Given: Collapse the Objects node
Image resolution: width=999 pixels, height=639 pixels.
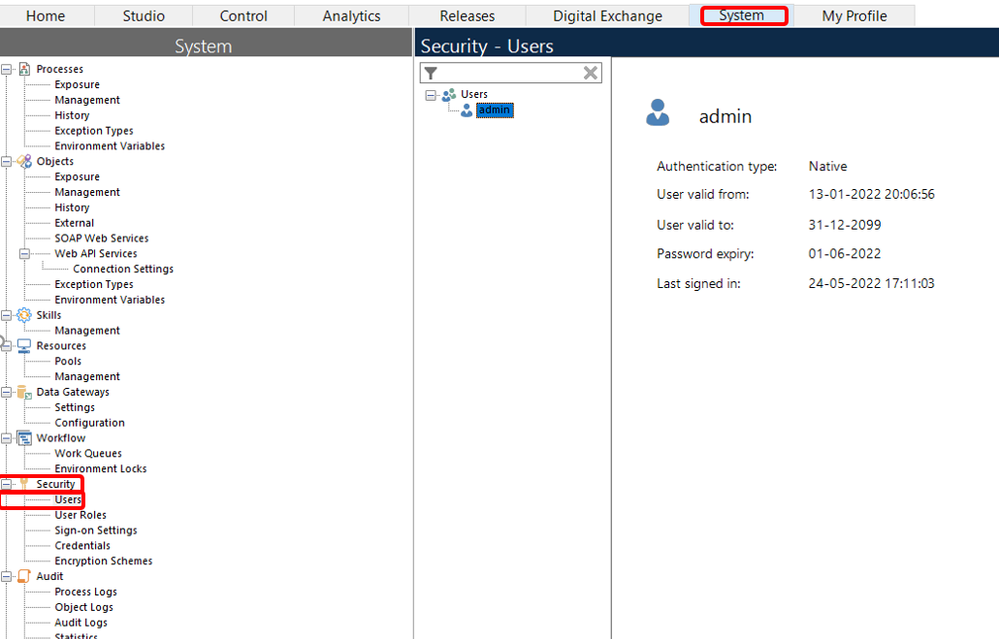Looking at the screenshot, I should point(6,161).
